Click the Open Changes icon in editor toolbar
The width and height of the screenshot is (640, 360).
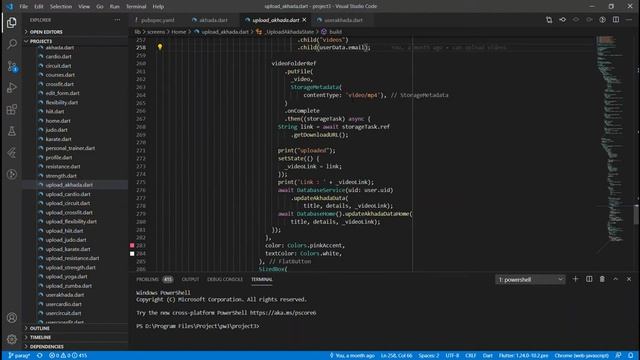click(549, 20)
